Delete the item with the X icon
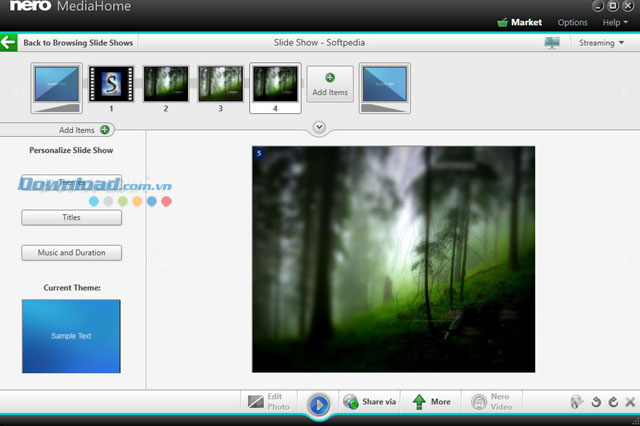Image resolution: width=640 pixels, height=426 pixels. 629,402
